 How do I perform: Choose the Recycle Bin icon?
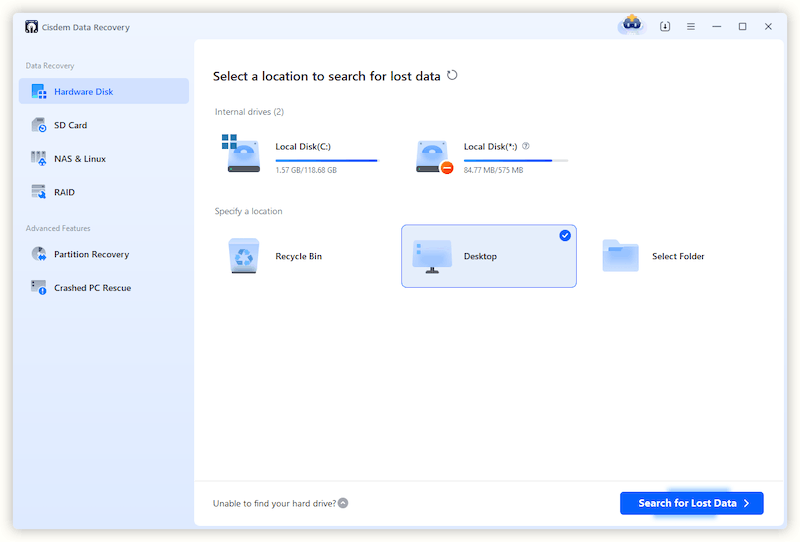[x=244, y=256]
